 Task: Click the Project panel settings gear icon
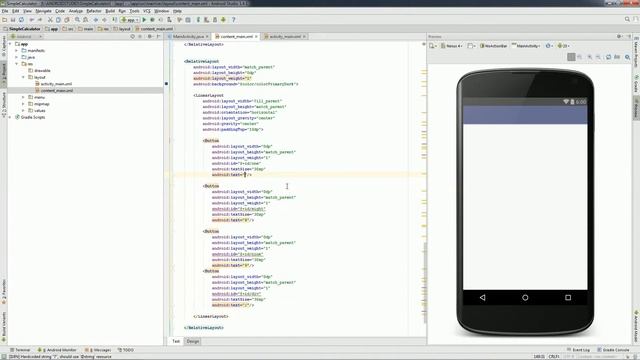pos(150,36)
